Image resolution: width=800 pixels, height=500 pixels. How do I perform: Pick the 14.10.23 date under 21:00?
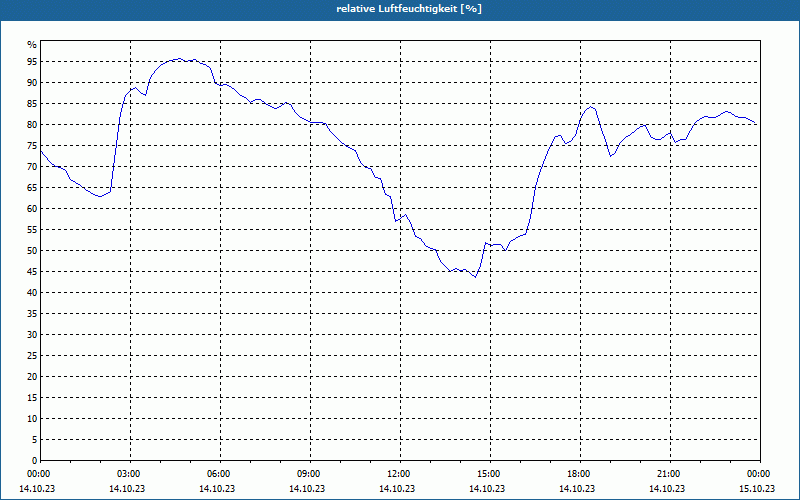[x=667, y=489]
